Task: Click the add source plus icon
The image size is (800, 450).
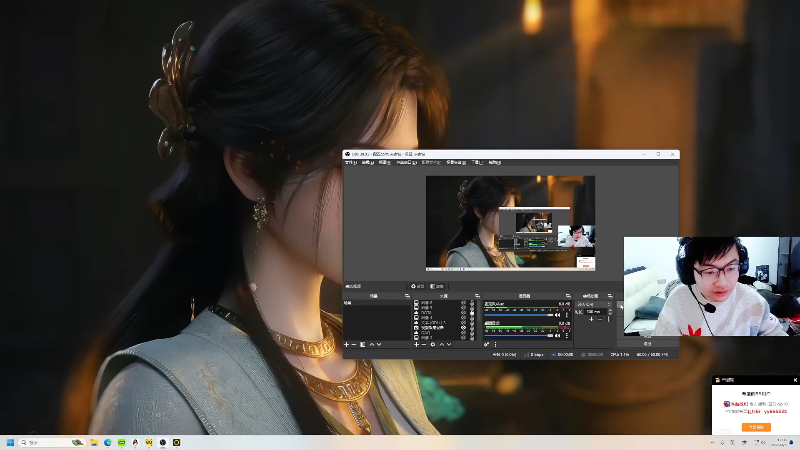Action: coord(416,344)
